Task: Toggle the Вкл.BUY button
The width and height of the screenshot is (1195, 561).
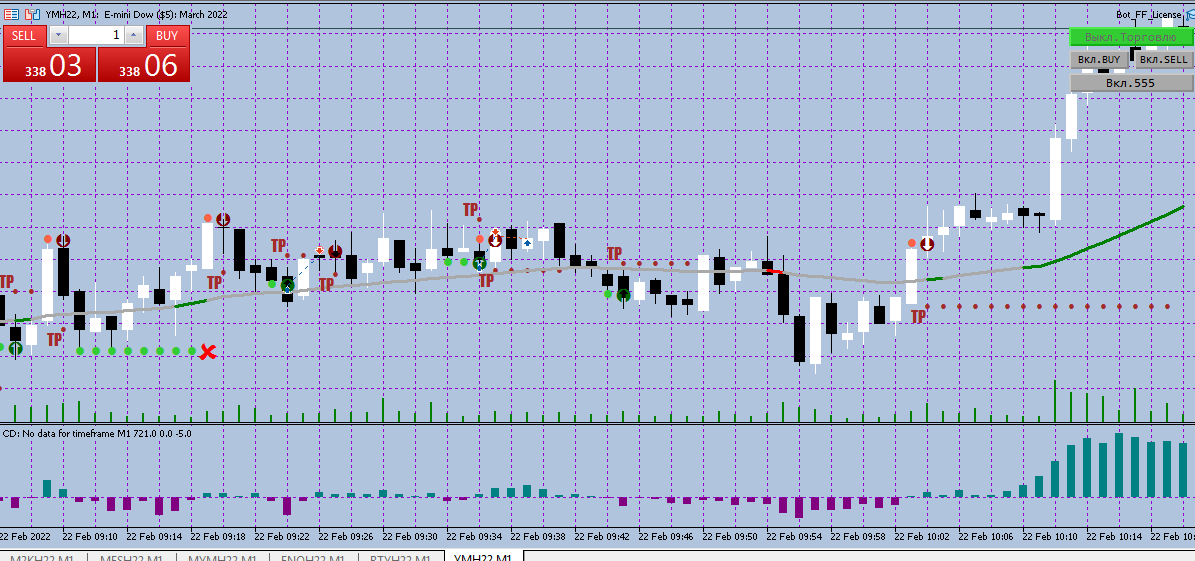Action: pos(1099,59)
